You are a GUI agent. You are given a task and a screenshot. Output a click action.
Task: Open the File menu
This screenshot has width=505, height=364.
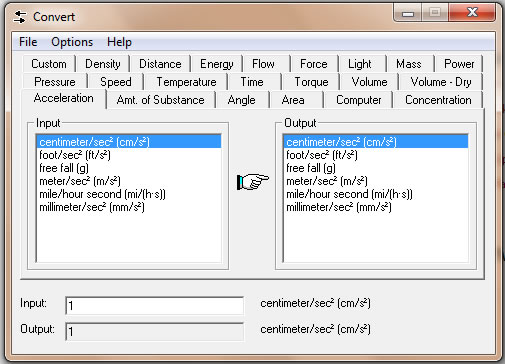[x=28, y=42]
